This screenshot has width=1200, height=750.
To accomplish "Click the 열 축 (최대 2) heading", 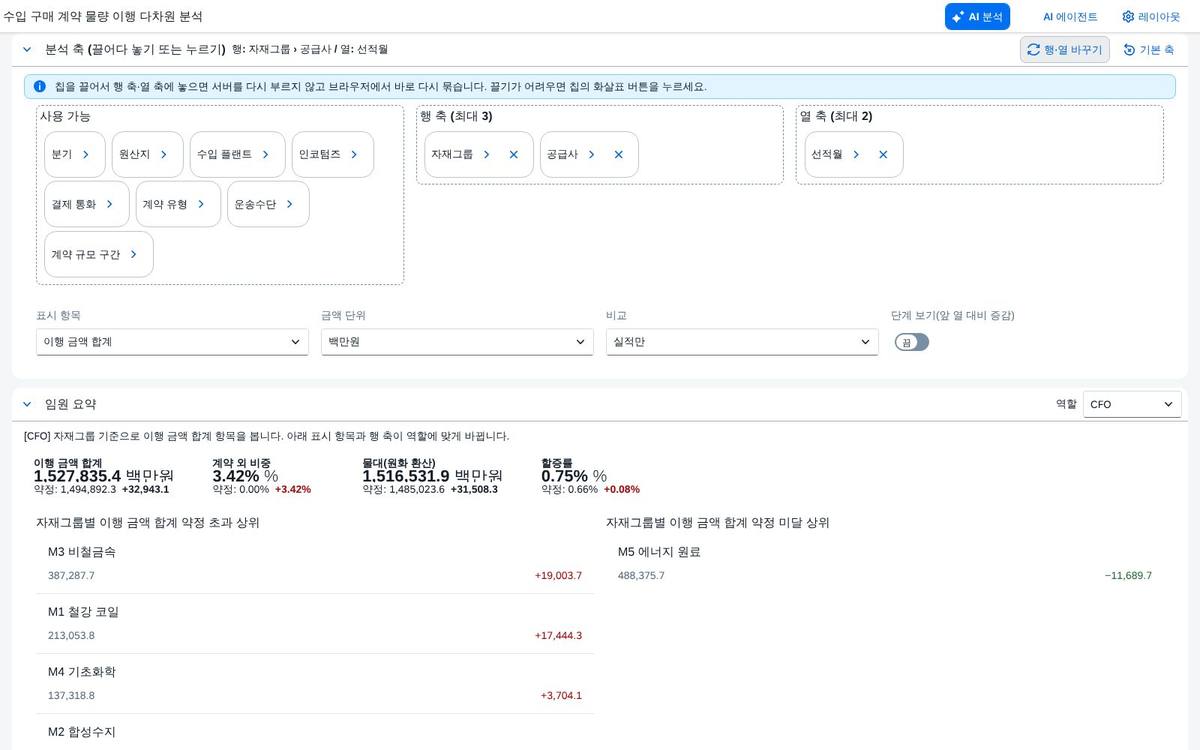I will [836, 117].
